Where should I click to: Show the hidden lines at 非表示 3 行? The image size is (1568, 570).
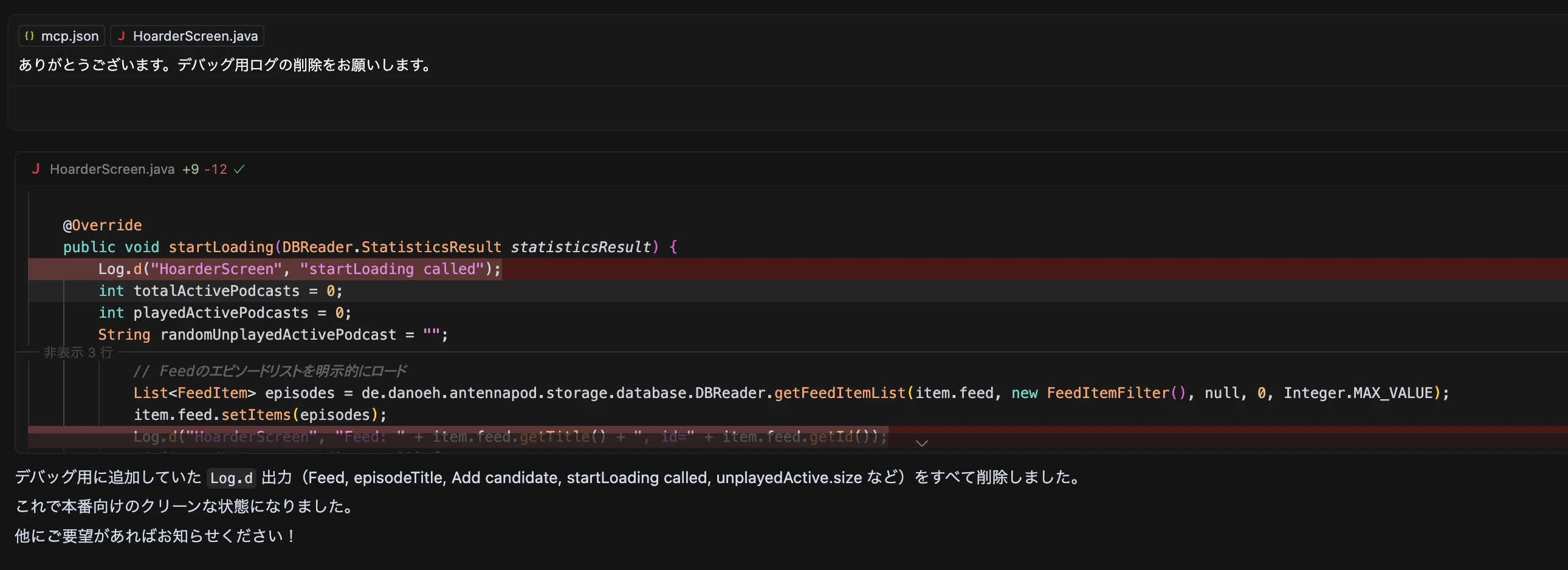[x=78, y=352]
